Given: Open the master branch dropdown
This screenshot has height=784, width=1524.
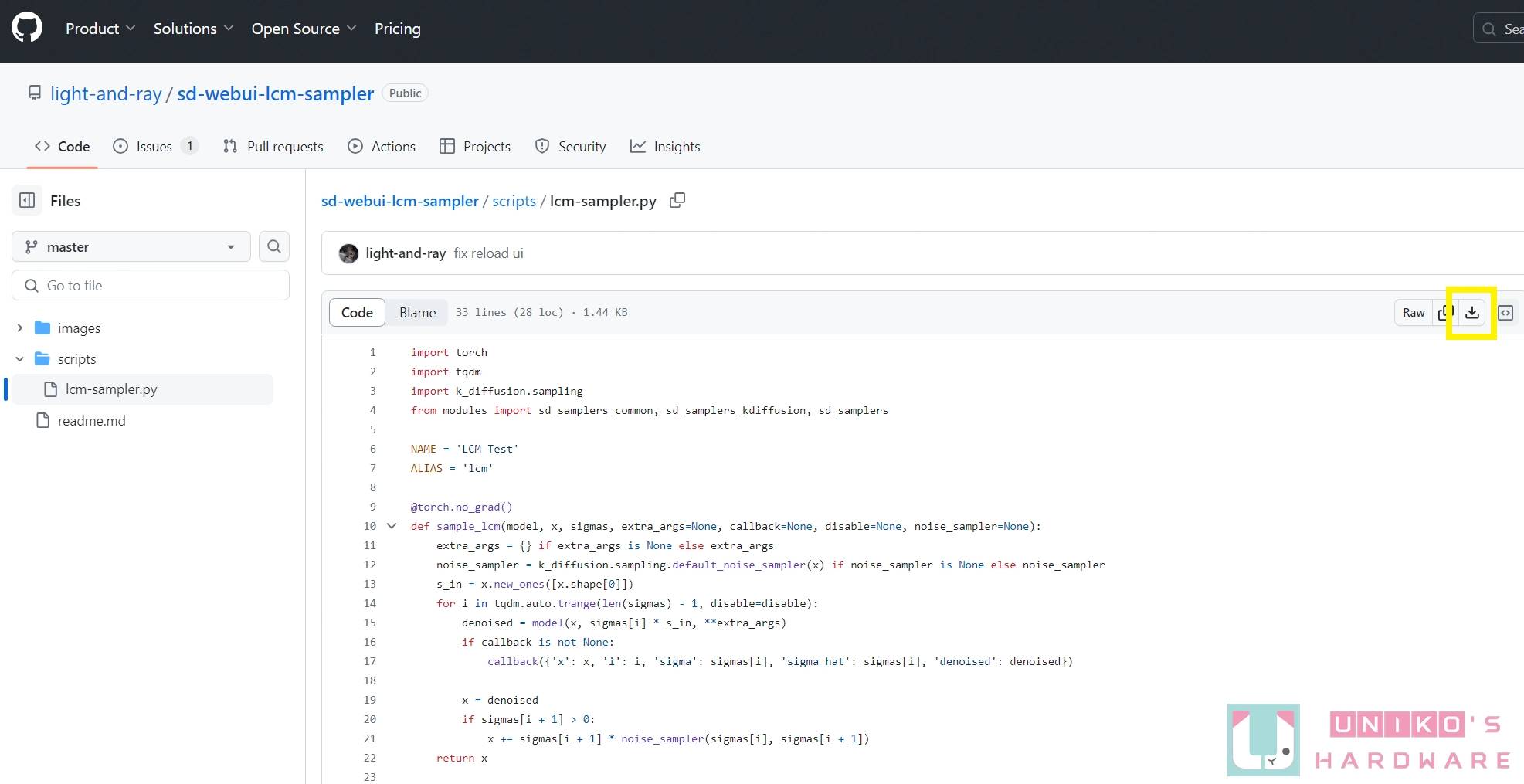Looking at the screenshot, I should point(131,247).
